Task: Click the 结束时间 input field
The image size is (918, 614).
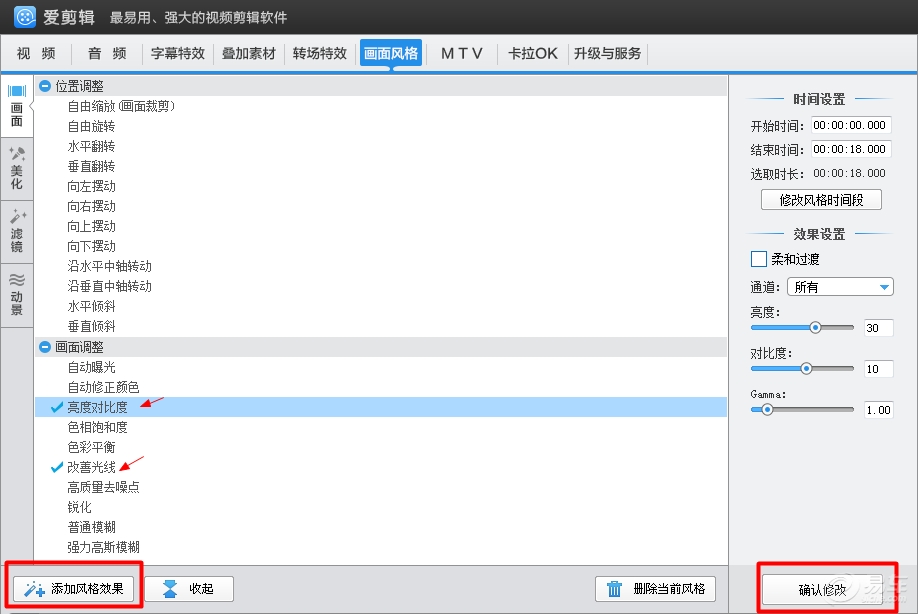Action: [x=851, y=149]
